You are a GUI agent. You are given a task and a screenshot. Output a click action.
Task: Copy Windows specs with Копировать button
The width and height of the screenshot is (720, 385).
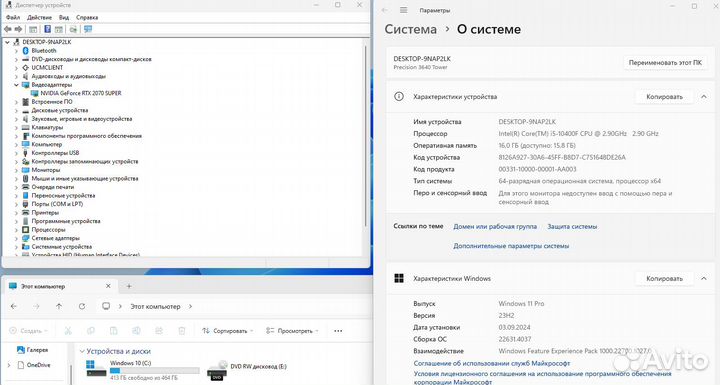pos(664,278)
